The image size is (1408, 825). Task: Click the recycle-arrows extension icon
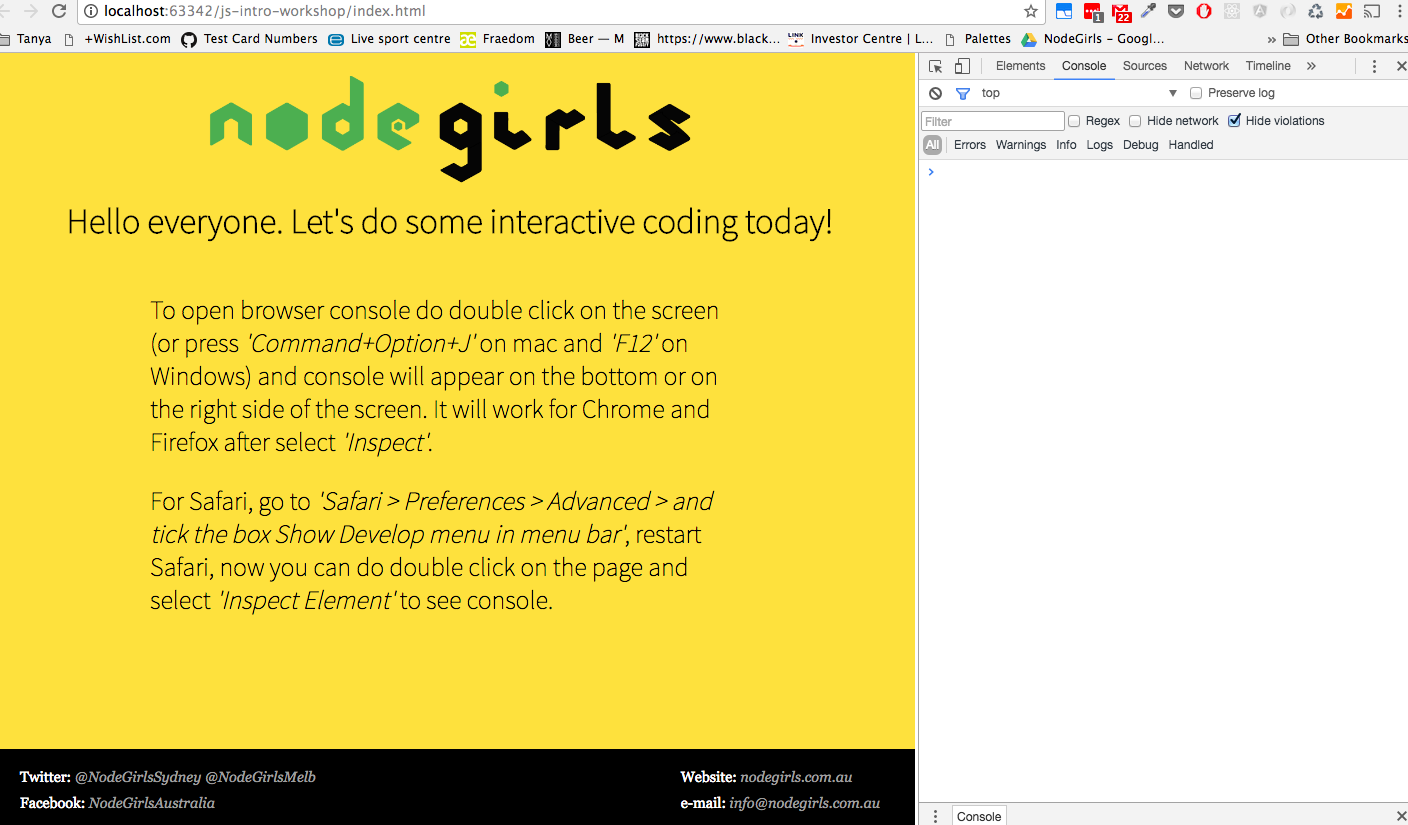click(x=1316, y=11)
